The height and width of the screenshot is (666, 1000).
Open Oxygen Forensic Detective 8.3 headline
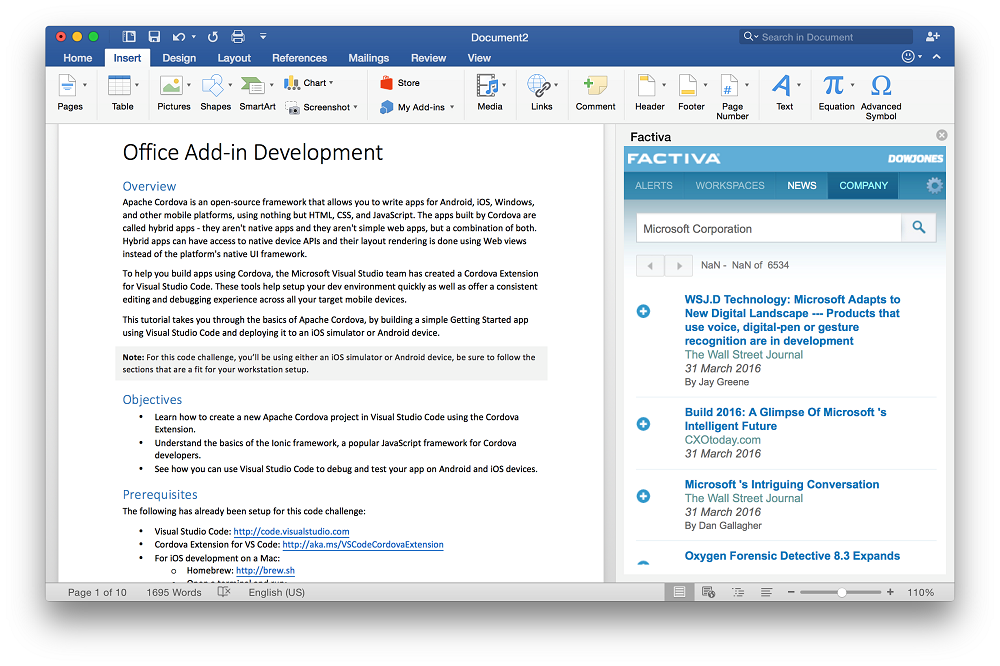792,556
